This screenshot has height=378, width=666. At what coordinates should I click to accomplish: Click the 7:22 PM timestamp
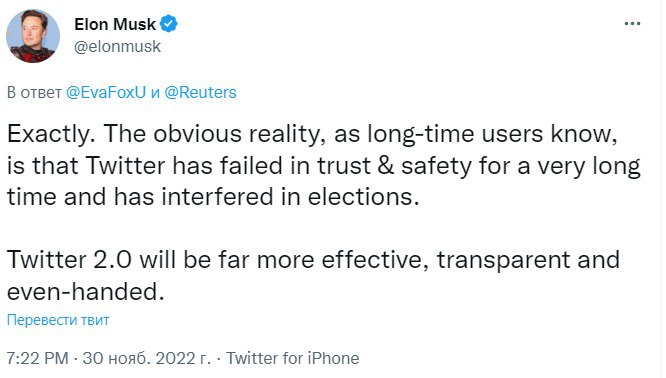point(37,358)
